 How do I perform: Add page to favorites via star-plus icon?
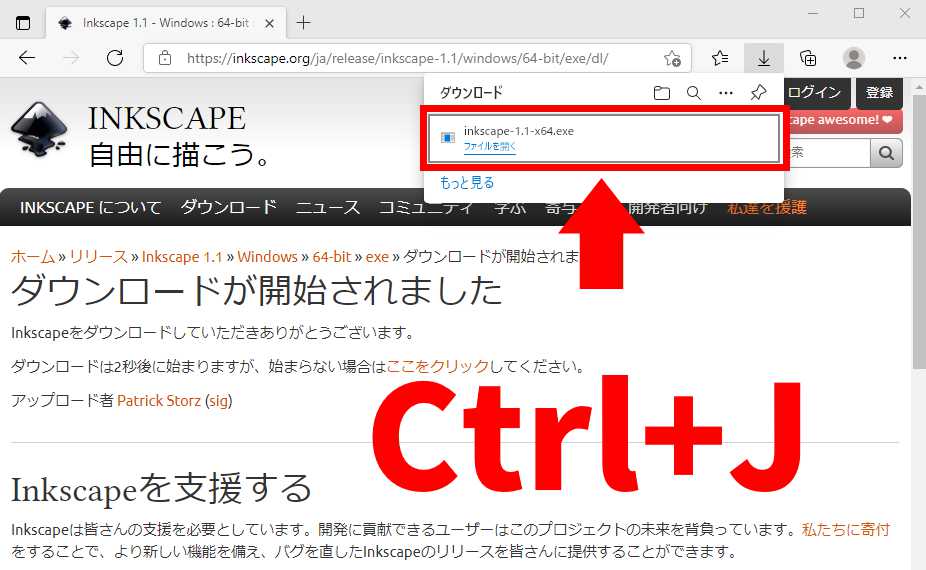click(x=672, y=58)
